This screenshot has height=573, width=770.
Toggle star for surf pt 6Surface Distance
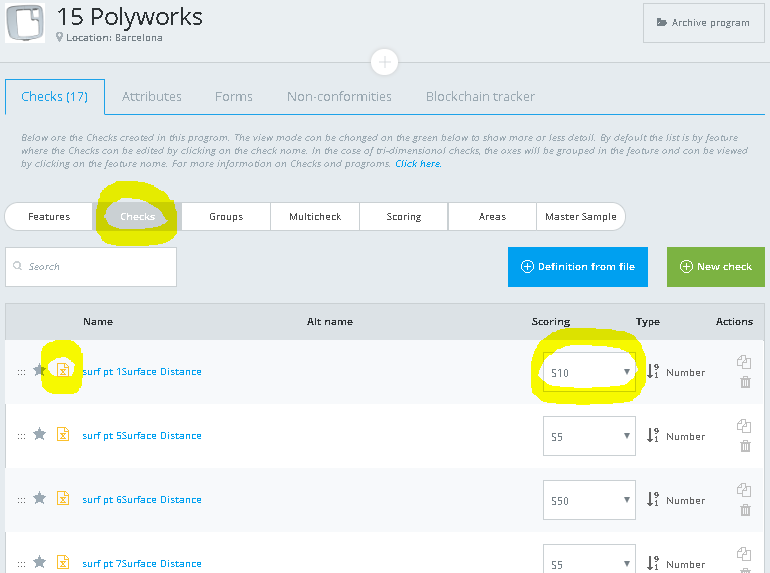(x=39, y=498)
